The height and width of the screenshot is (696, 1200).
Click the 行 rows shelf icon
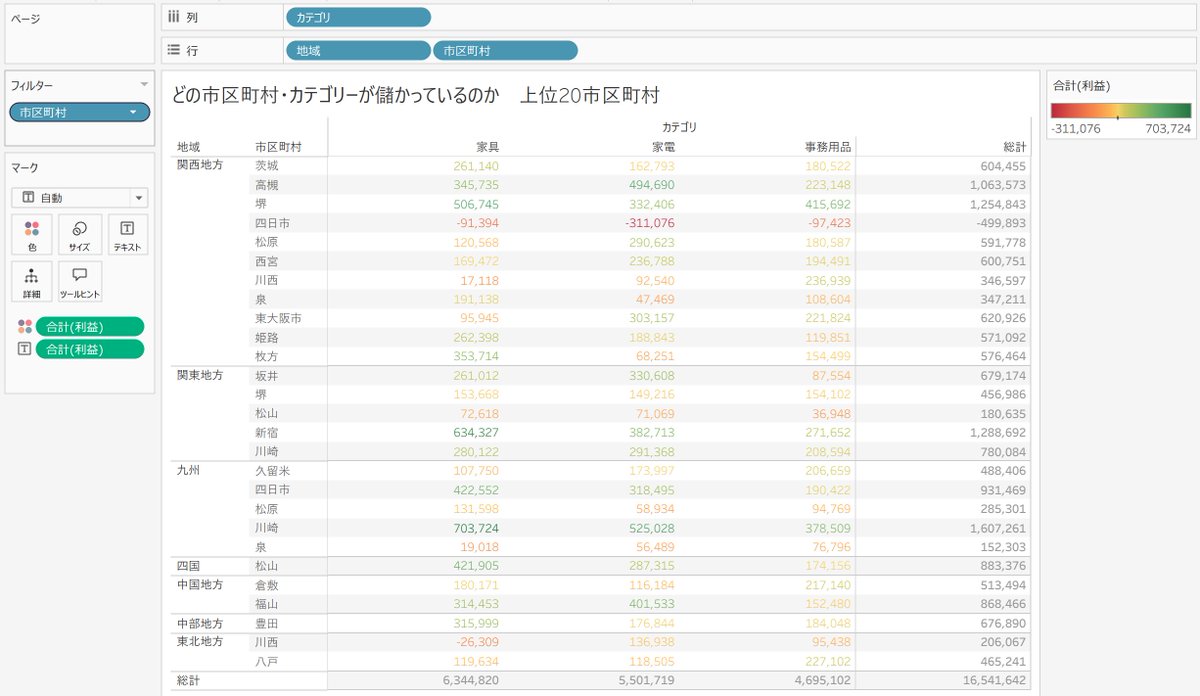(x=174, y=50)
